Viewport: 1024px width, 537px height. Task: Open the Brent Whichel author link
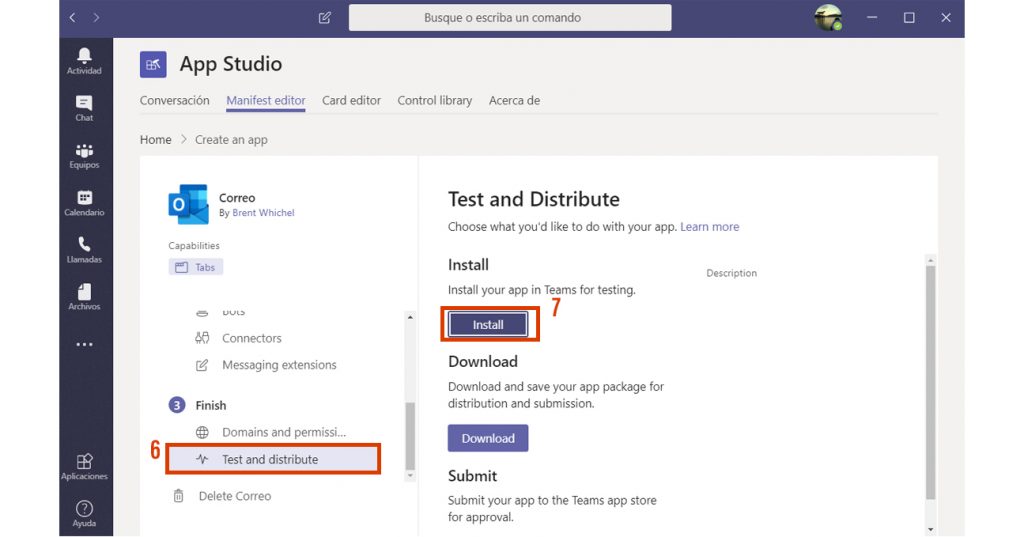pyautogui.click(x=263, y=213)
